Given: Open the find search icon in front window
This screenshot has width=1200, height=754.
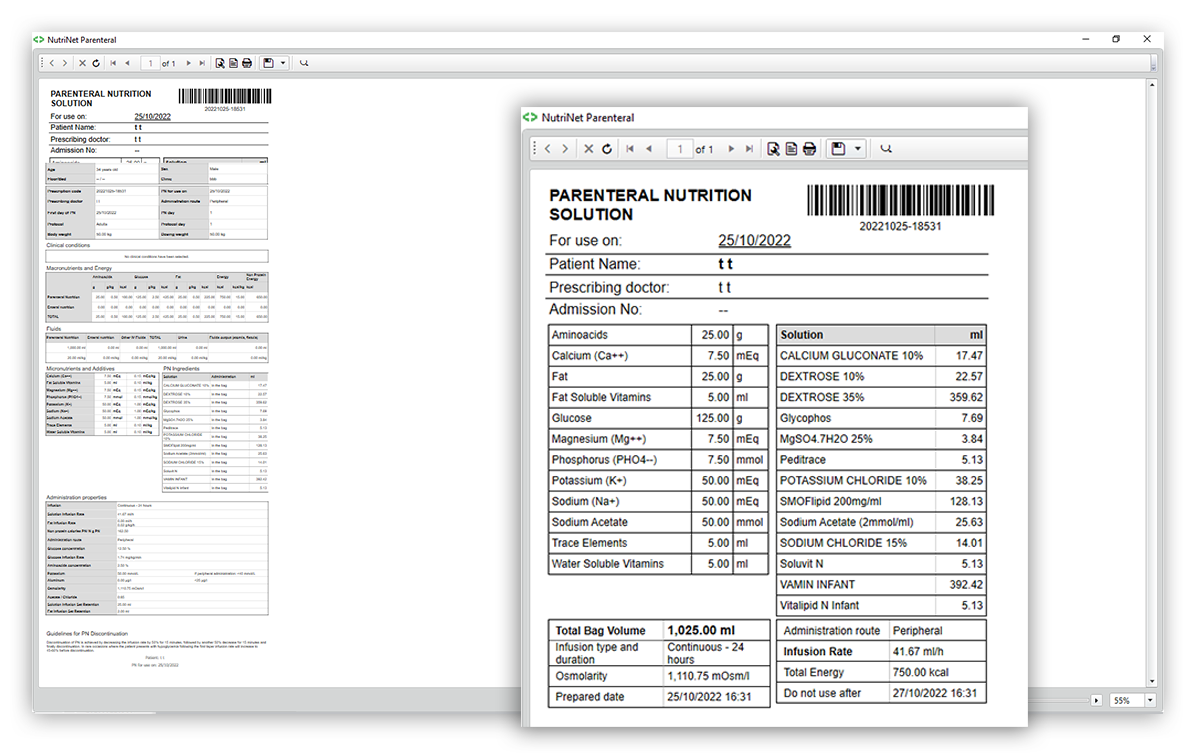Looking at the screenshot, I should coord(886,149).
